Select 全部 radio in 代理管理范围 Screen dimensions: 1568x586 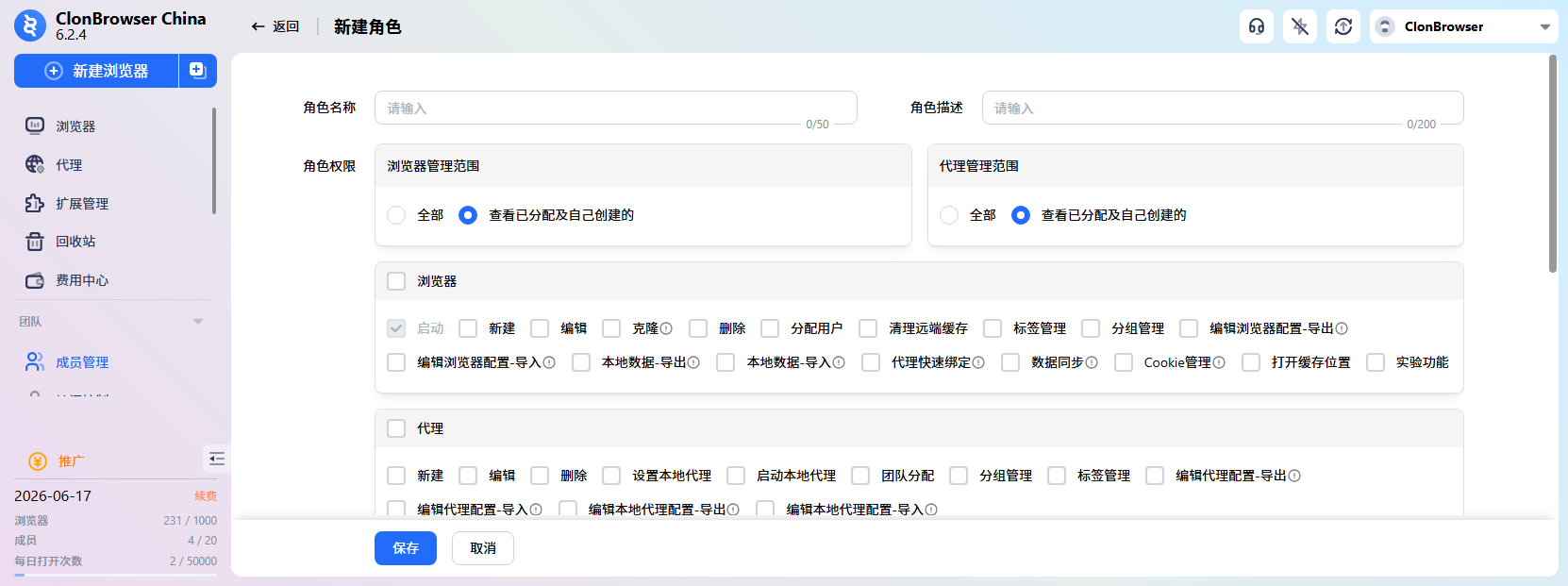949,215
